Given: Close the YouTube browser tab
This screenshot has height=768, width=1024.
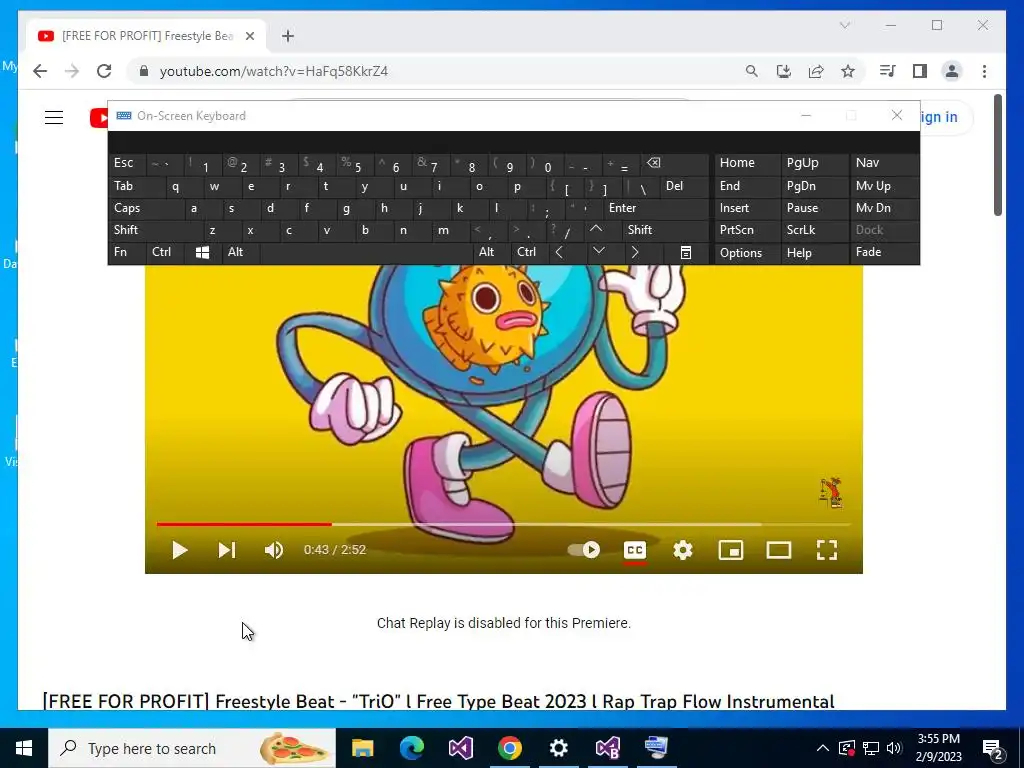Looking at the screenshot, I should coord(249,36).
